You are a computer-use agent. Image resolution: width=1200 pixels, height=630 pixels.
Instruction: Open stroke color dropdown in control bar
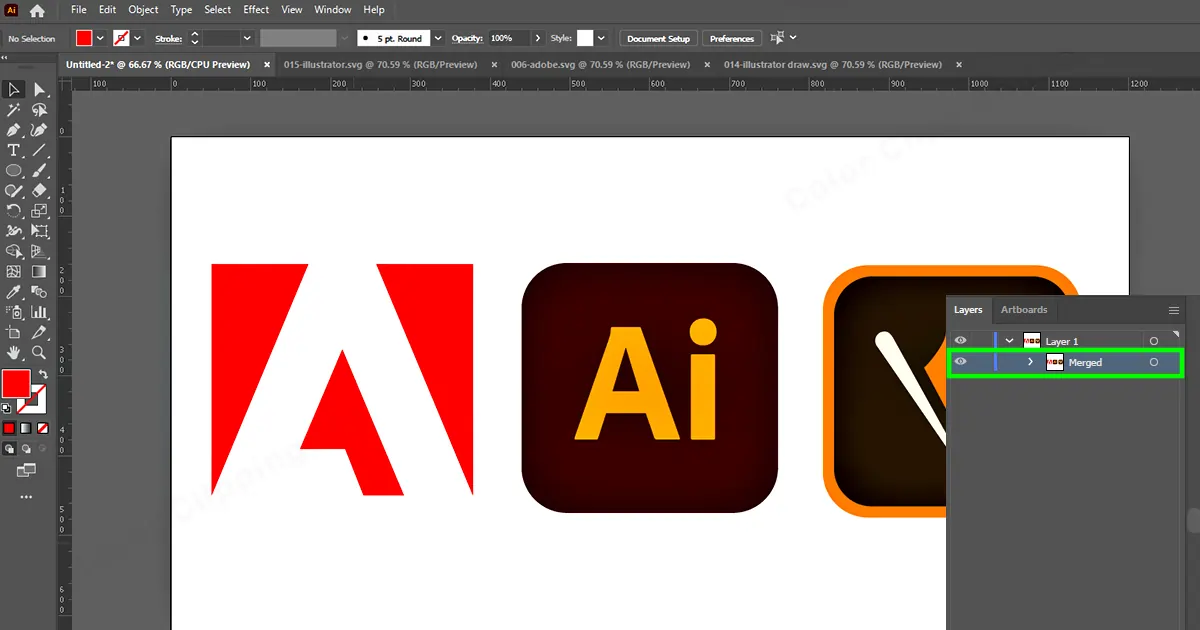click(x=137, y=38)
